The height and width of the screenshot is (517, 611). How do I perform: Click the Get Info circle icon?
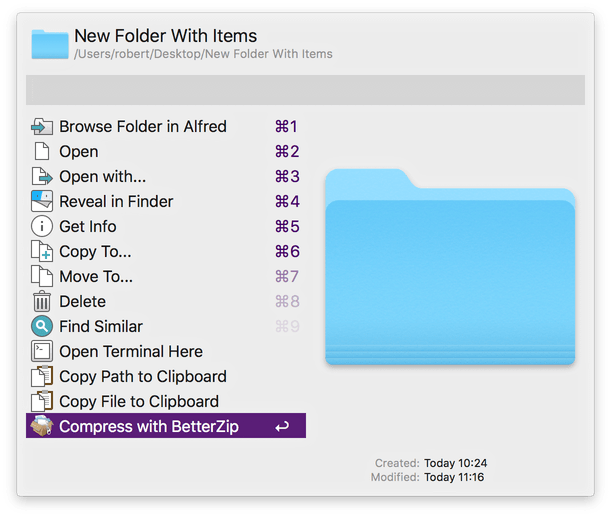coord(42,227)
